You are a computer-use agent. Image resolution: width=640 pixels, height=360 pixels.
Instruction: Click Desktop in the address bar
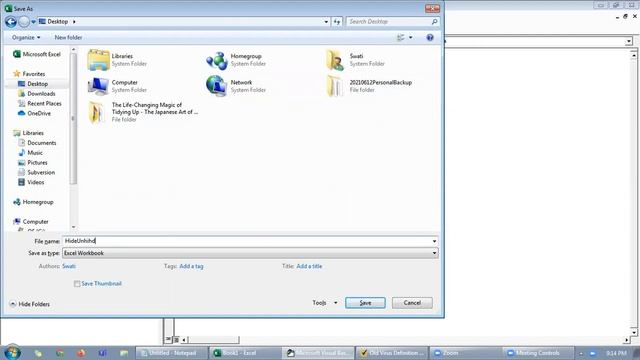[58, 22]
